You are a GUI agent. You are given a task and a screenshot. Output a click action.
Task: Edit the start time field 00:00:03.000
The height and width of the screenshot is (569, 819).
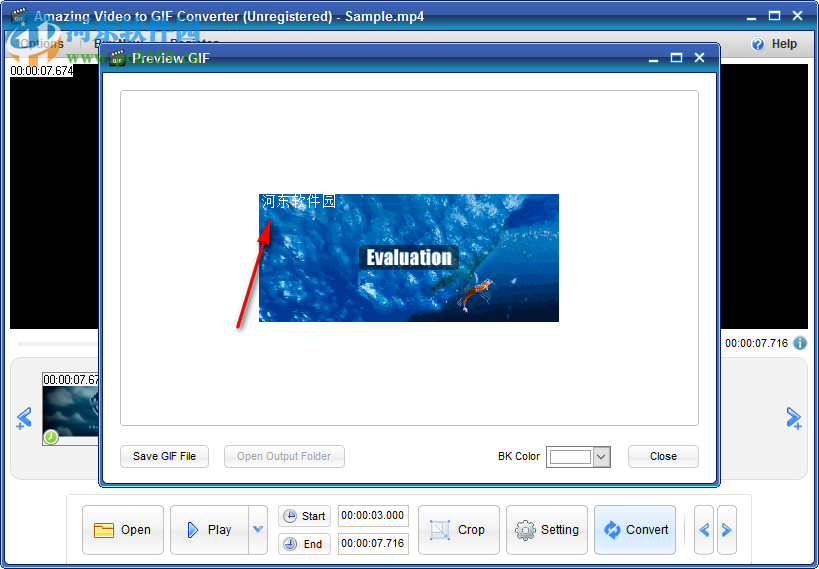(373, 516)
